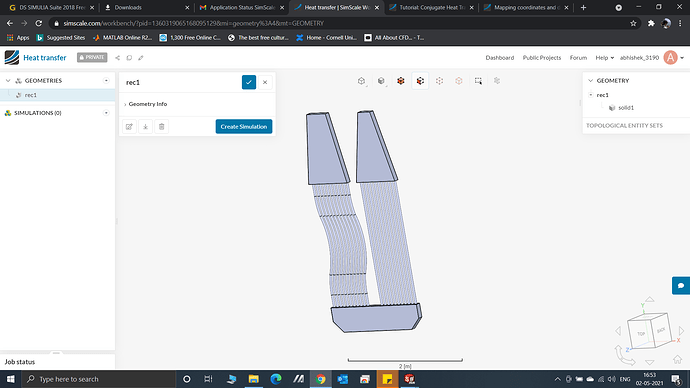Click the edit project pencil icon
This screenshot has height=388, width=690.
141,58
